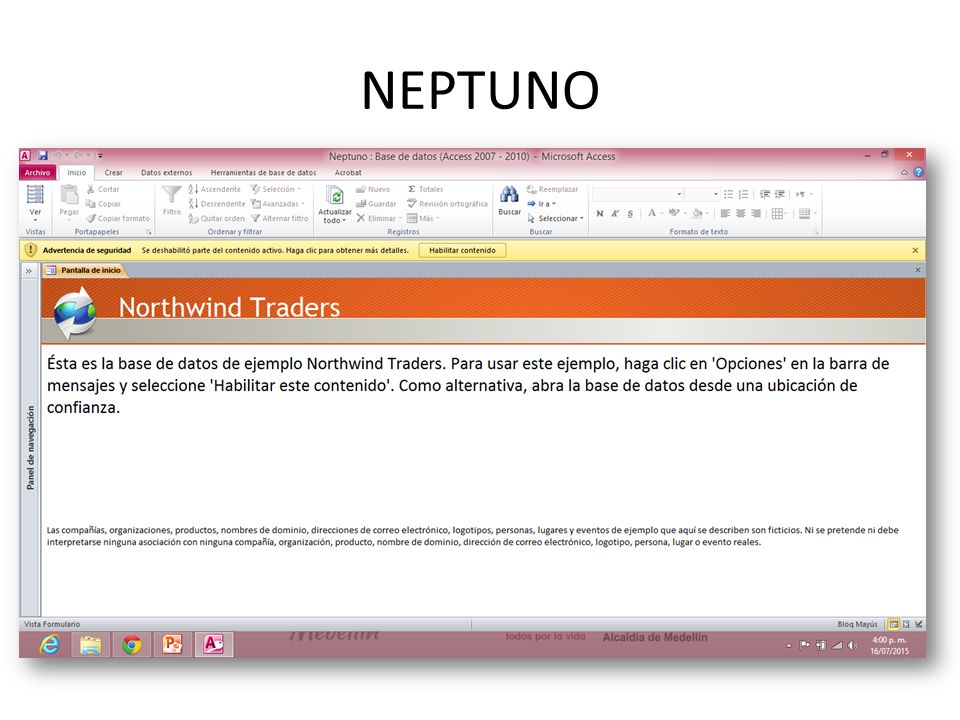The image size is (960, 720).
Task: Open the text highlight color picker
Action: [677, 213]
